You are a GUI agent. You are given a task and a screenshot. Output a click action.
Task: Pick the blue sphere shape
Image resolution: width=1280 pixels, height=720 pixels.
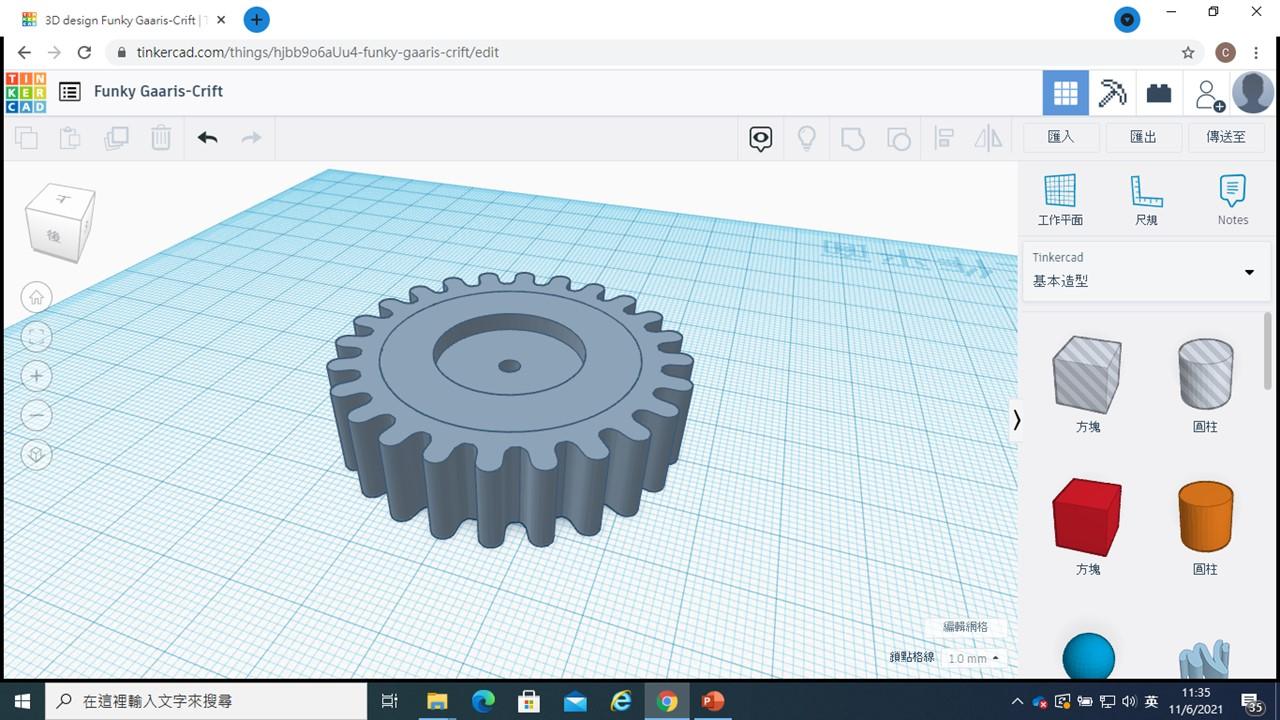click(x=1088, y=655)
